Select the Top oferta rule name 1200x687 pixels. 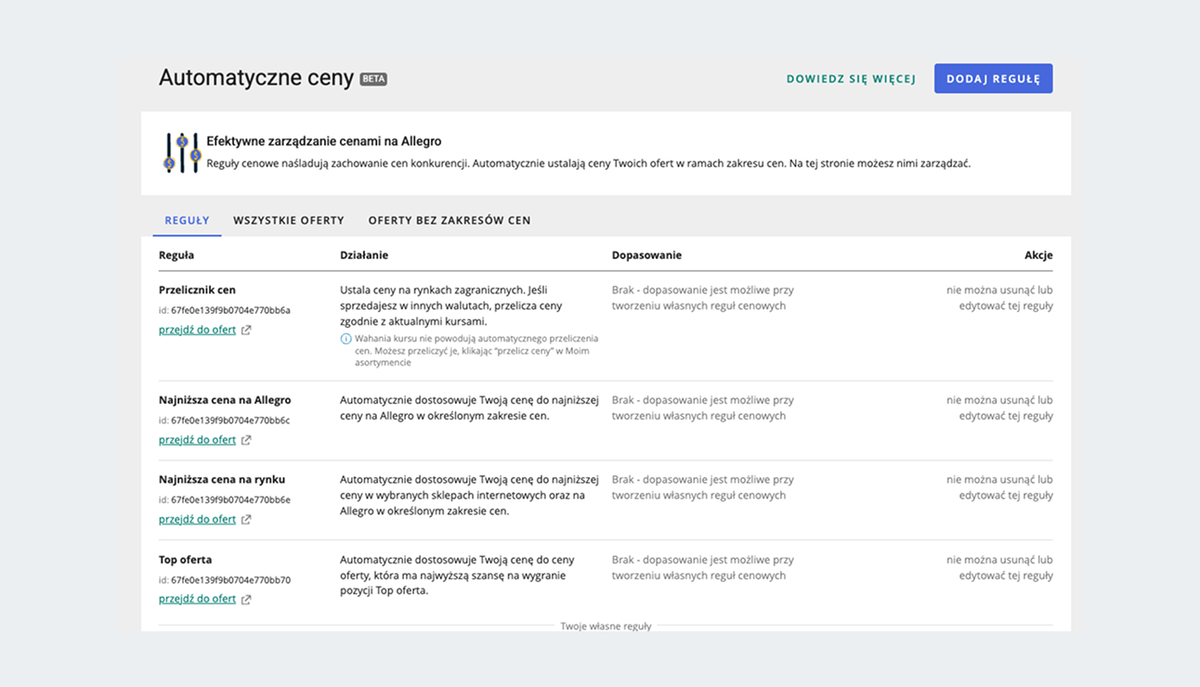click(x=185, y=560)
